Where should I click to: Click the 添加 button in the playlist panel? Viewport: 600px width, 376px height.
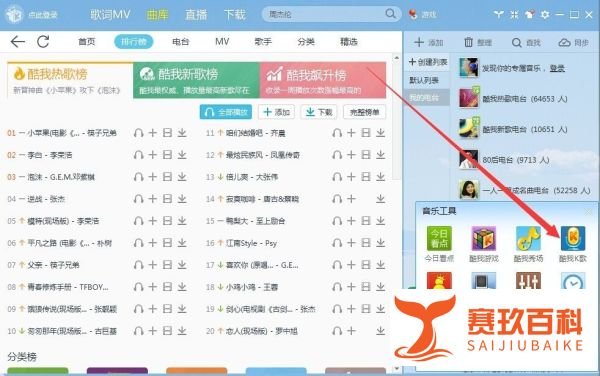pos(429,42)
